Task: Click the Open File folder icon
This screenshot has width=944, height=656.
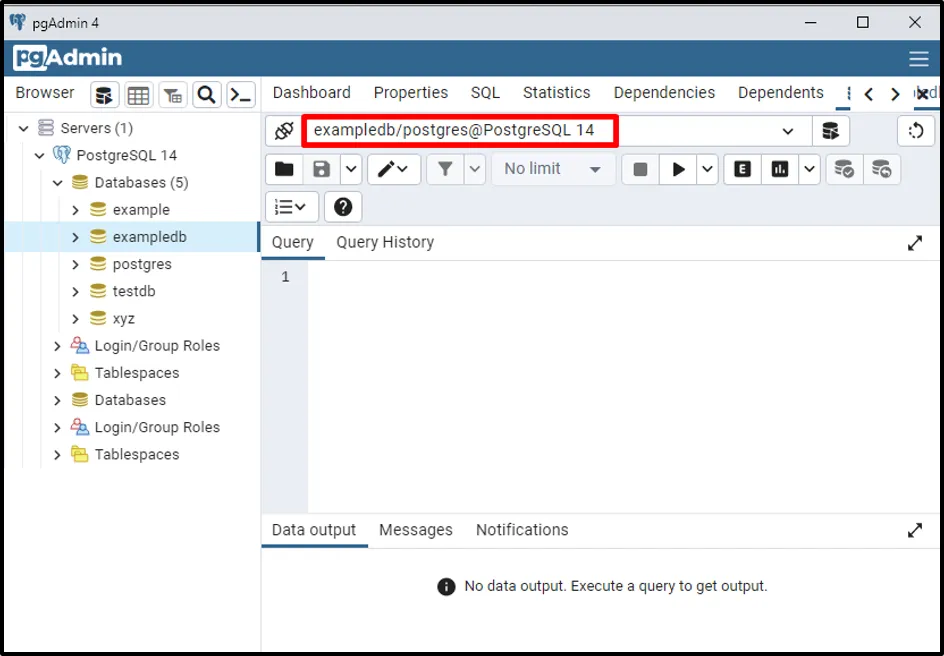Action: (284, 170)
